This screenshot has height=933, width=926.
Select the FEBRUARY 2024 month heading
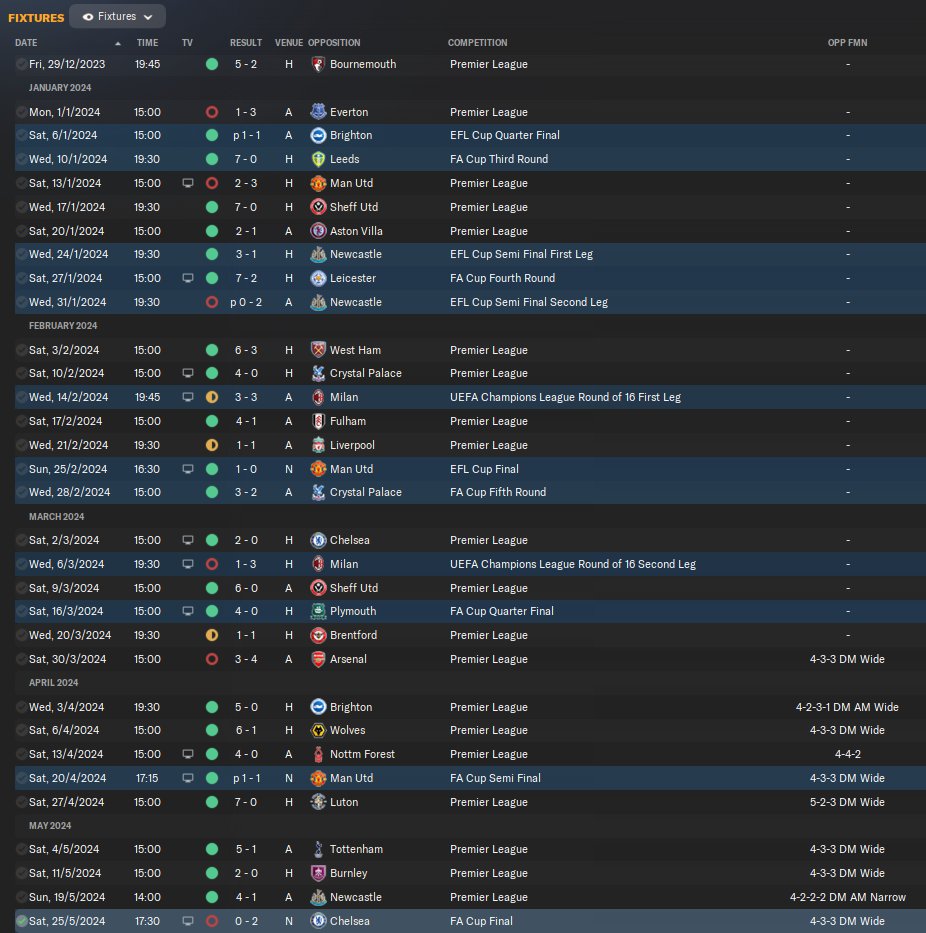63,326
